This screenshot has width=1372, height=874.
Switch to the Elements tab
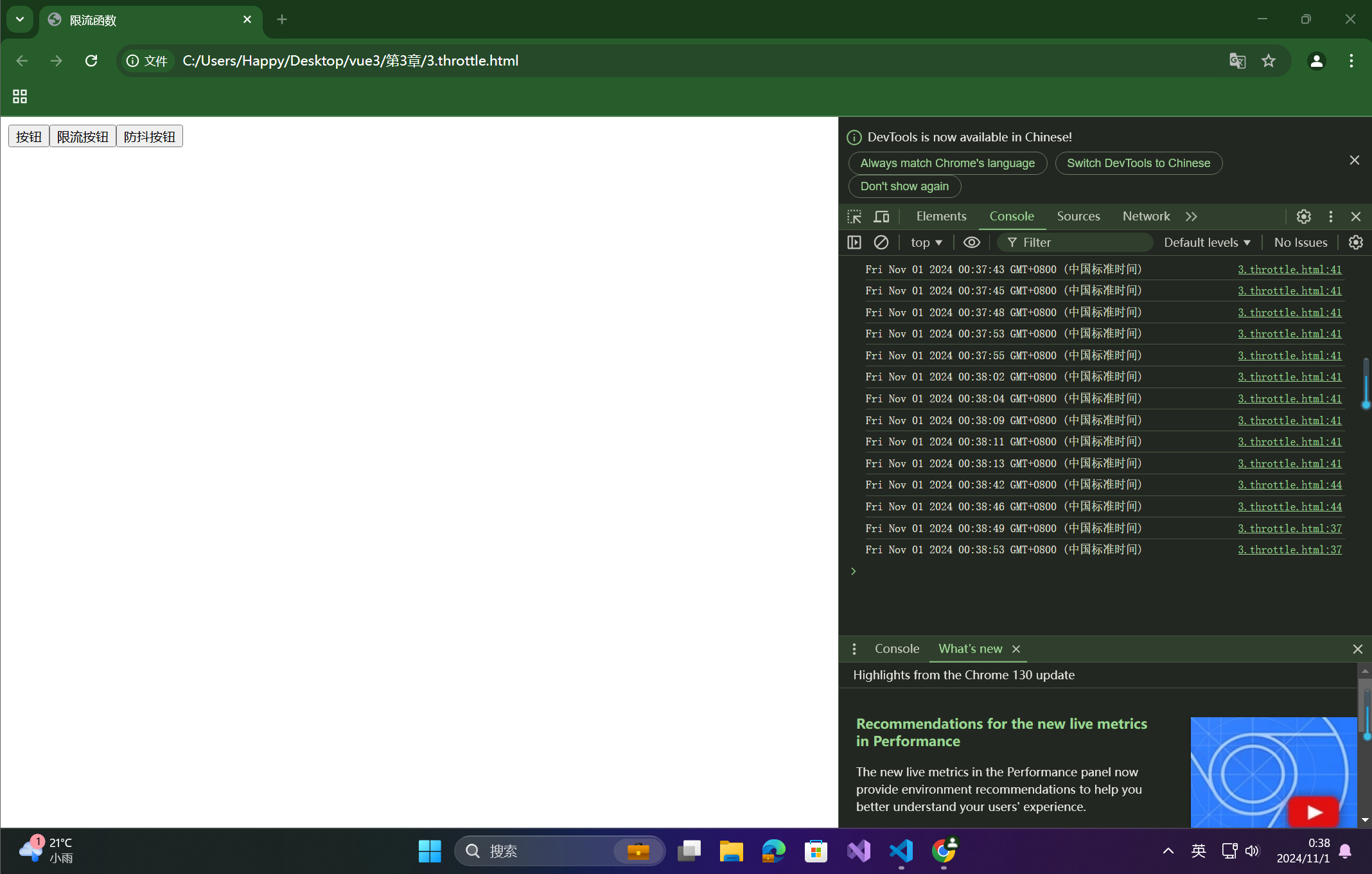(x=941, y=217)
